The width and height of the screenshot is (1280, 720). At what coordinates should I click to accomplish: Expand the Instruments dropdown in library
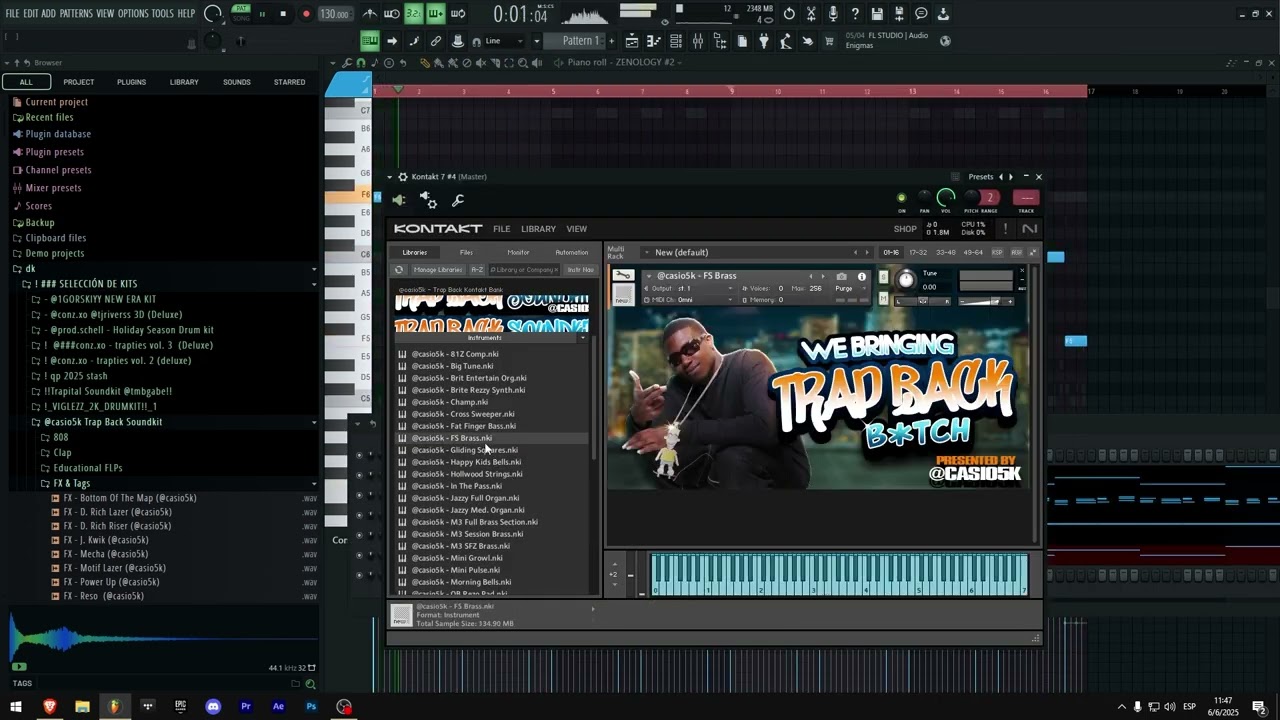coord(583,338)
